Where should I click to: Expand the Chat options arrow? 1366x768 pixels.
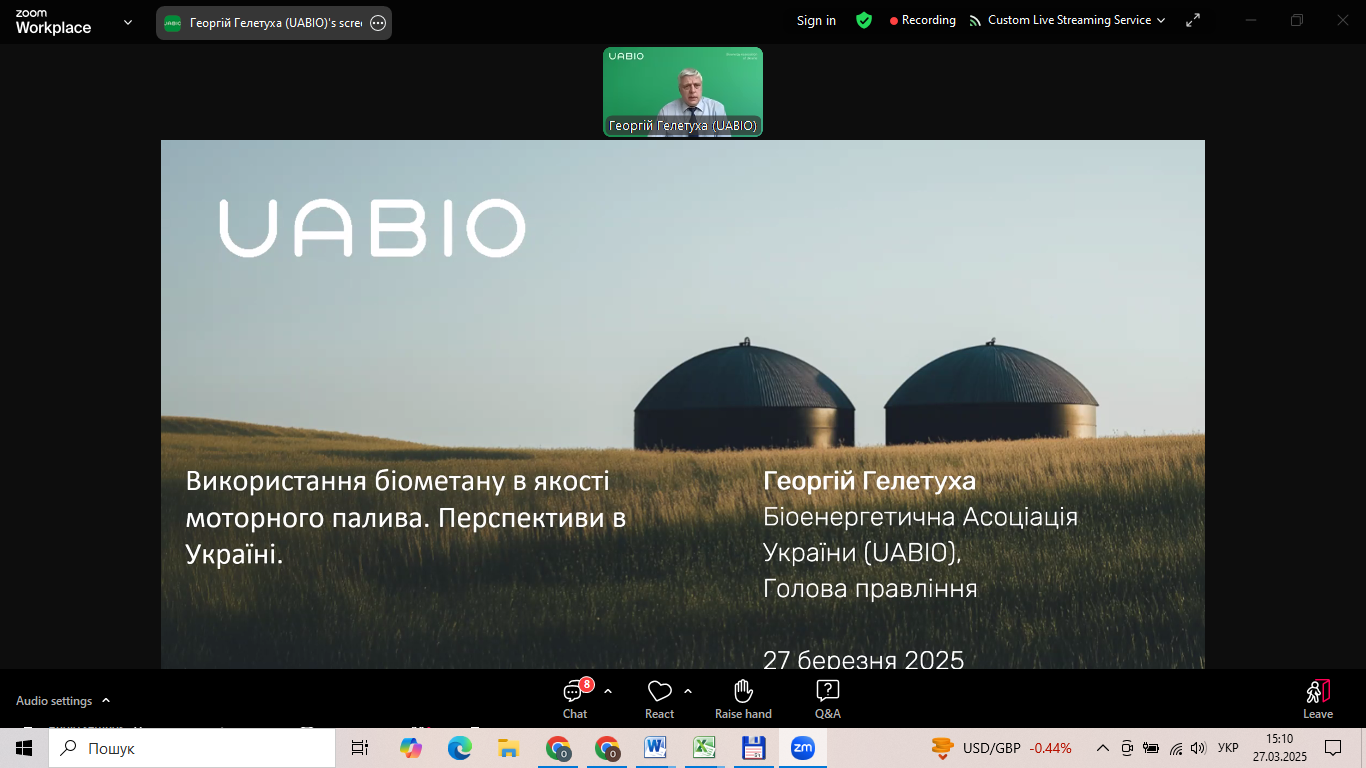tap(608, 691)
